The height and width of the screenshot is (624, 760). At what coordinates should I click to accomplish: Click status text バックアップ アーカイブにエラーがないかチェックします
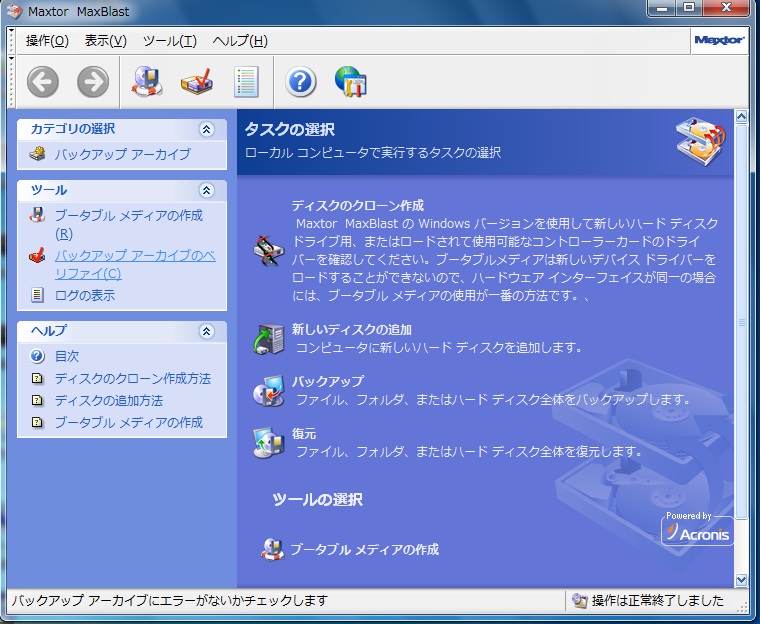pos(170,601)
